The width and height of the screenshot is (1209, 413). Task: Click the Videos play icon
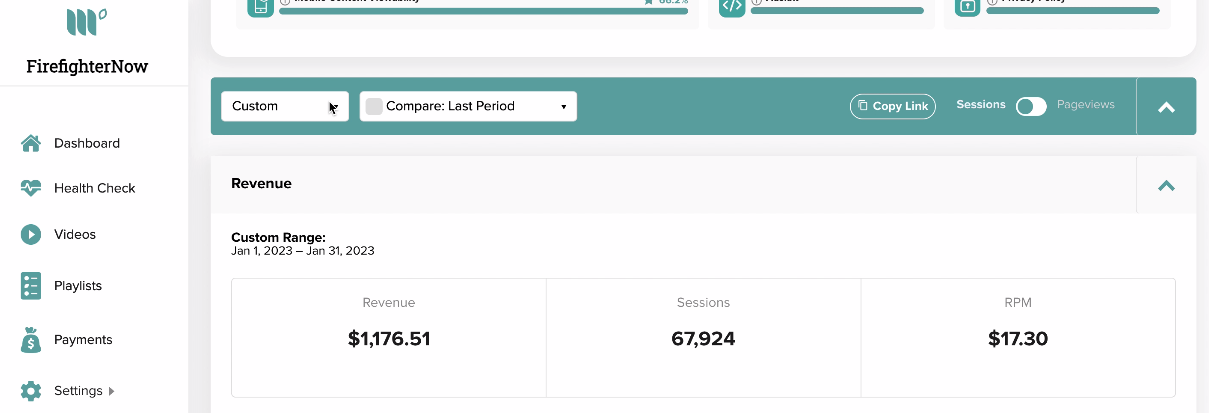tap(31, 234)
